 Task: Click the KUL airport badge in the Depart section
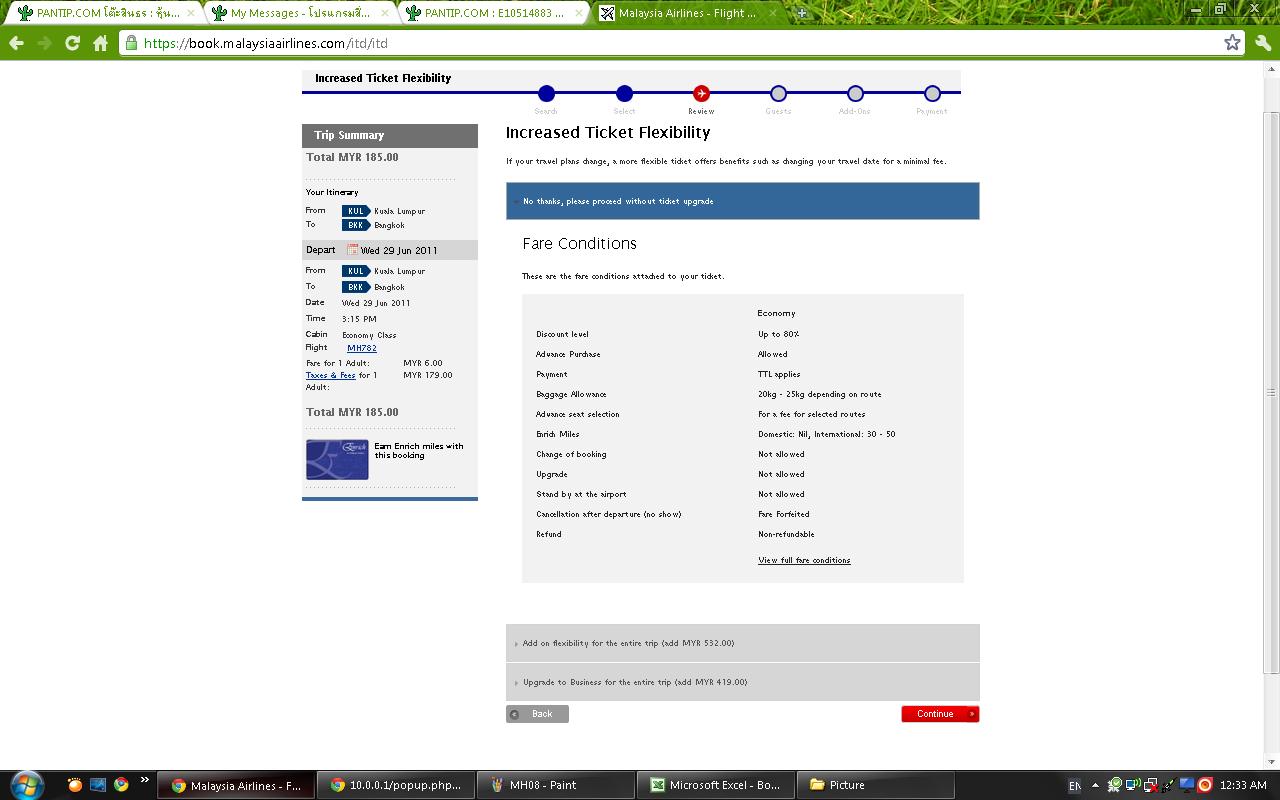tap(356, 271)
